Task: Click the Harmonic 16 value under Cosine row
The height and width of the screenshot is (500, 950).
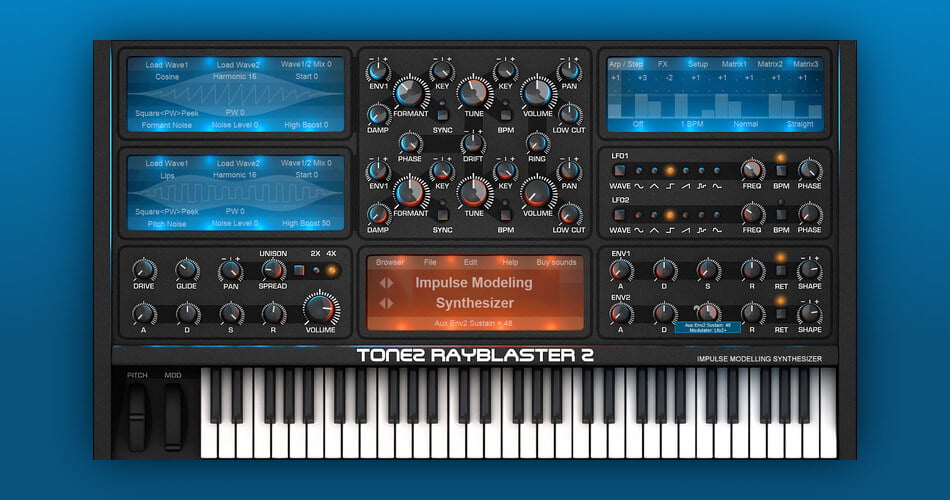Action: 235,77
